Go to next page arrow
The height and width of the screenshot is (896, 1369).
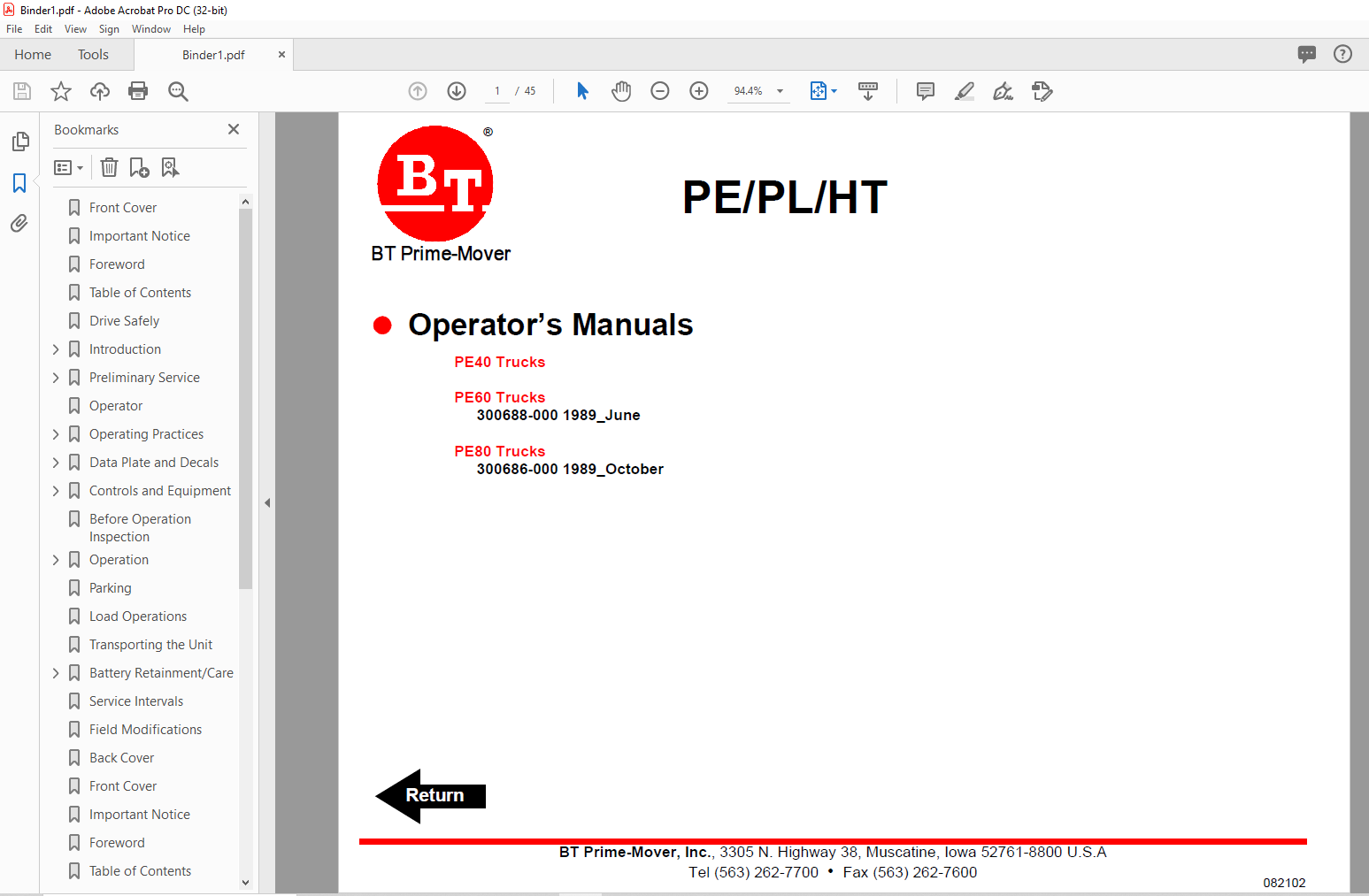[457, 91]
